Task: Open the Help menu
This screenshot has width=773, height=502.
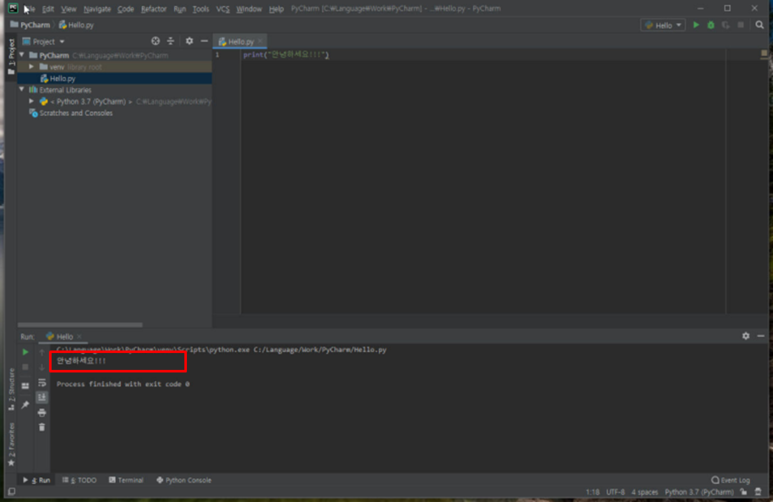Action: tap(276, 9)
